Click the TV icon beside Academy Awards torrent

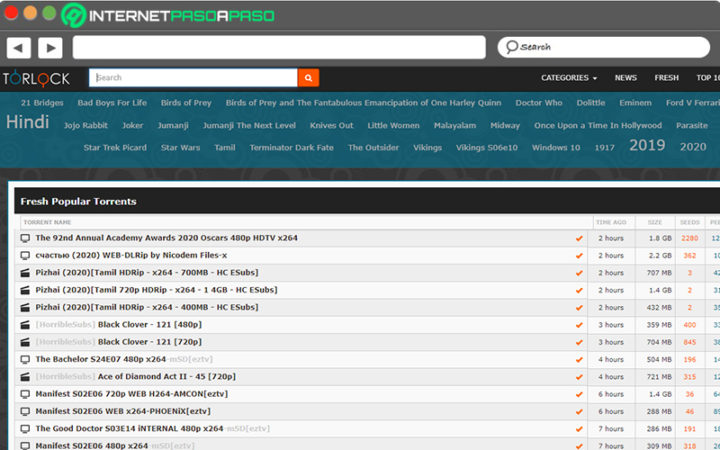[25, 238]
